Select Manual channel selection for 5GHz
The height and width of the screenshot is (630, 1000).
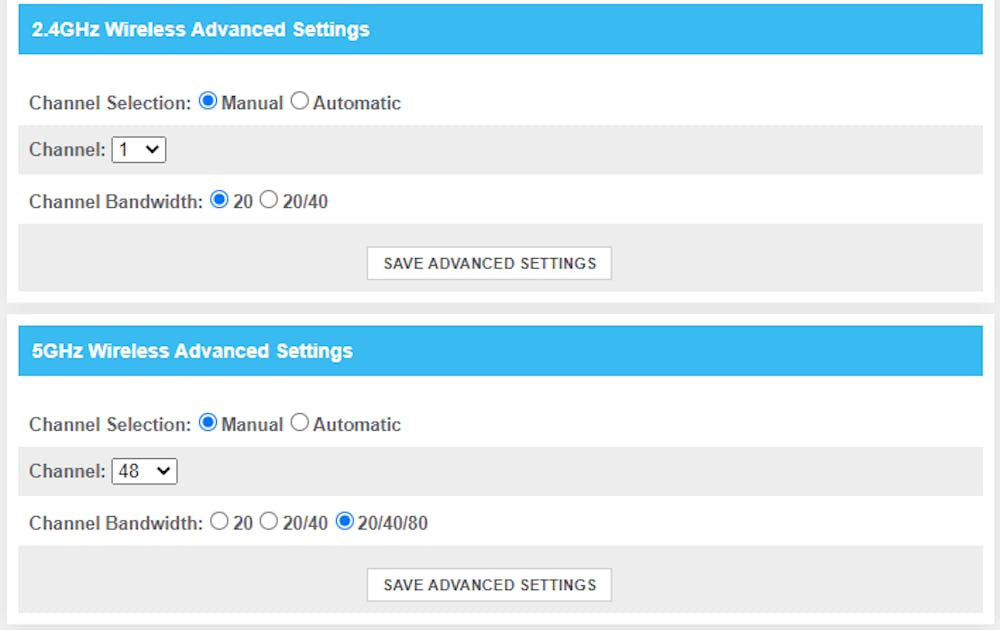coord(208,423)
